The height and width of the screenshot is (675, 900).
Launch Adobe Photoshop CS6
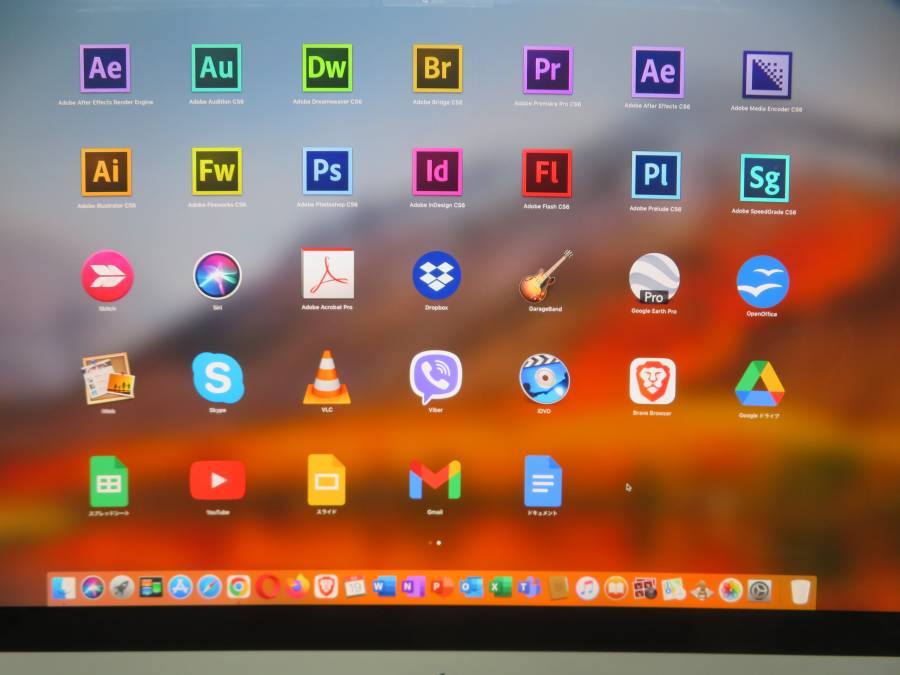(327, 171)
